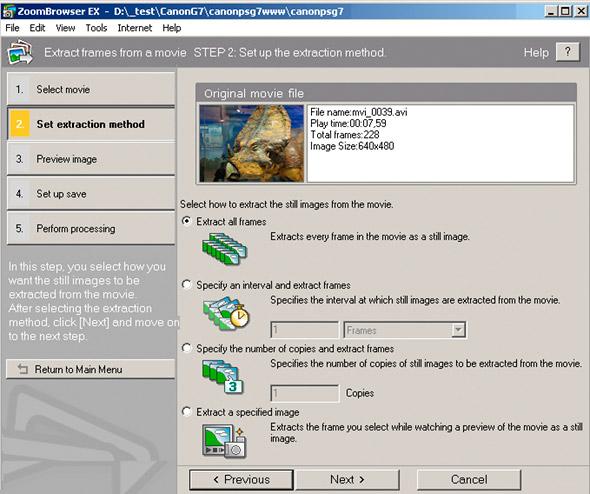Viewport: 590px width, 494px height.
Task: Go to step 1 Select movie
Action: point(91,89)
